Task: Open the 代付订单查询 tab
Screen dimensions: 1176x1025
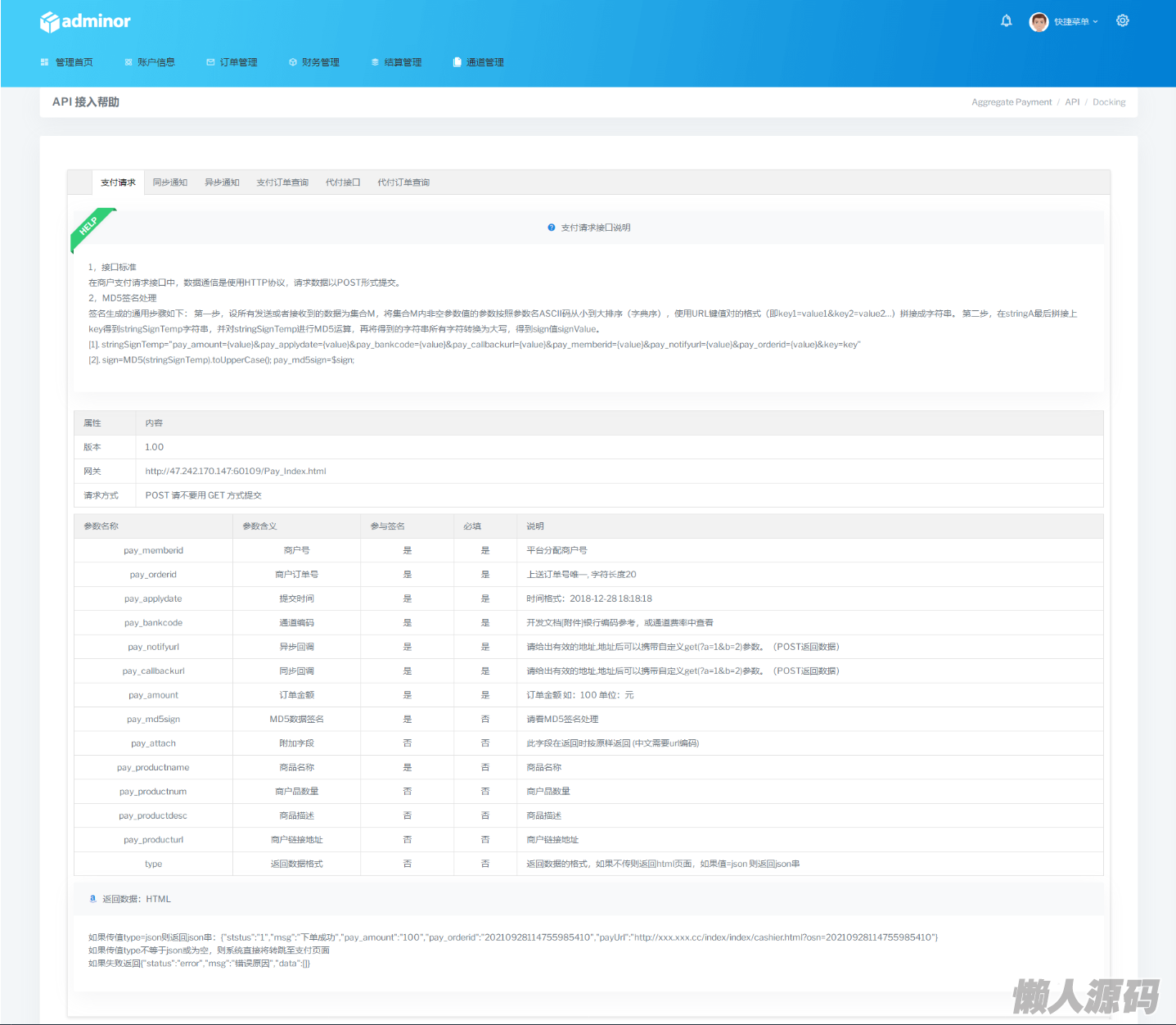Action: [x=403, y=183]
